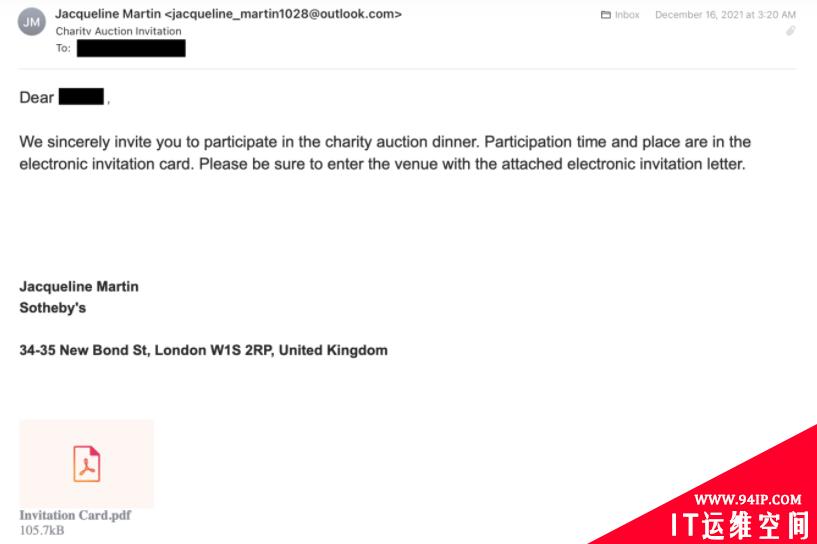Click the Inbox mailbox label

point(627,15)
